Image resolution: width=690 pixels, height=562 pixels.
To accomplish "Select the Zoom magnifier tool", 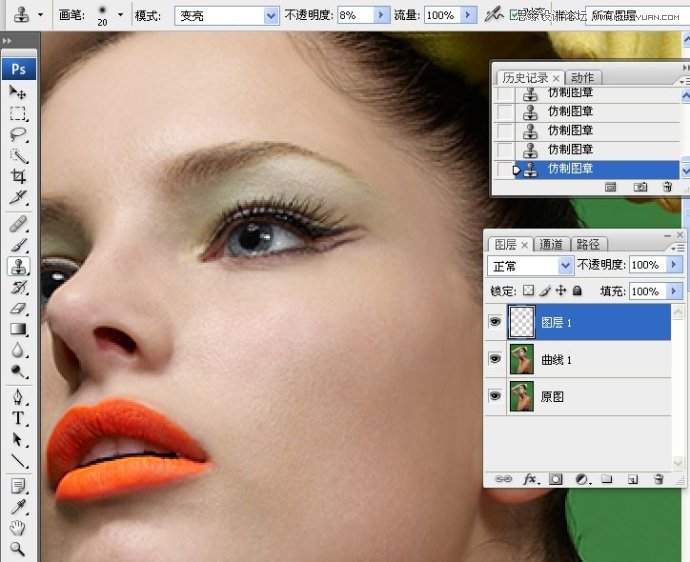I will pos(18,548).
